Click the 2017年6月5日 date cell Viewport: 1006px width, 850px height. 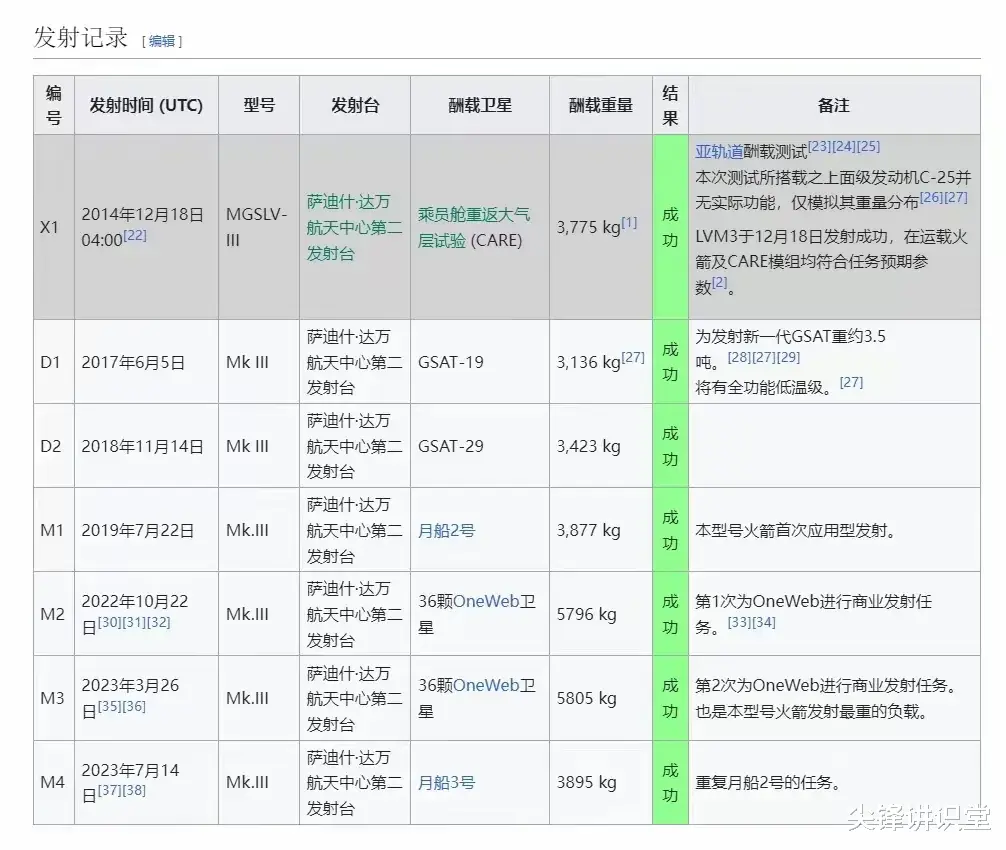tap(146, 362)
